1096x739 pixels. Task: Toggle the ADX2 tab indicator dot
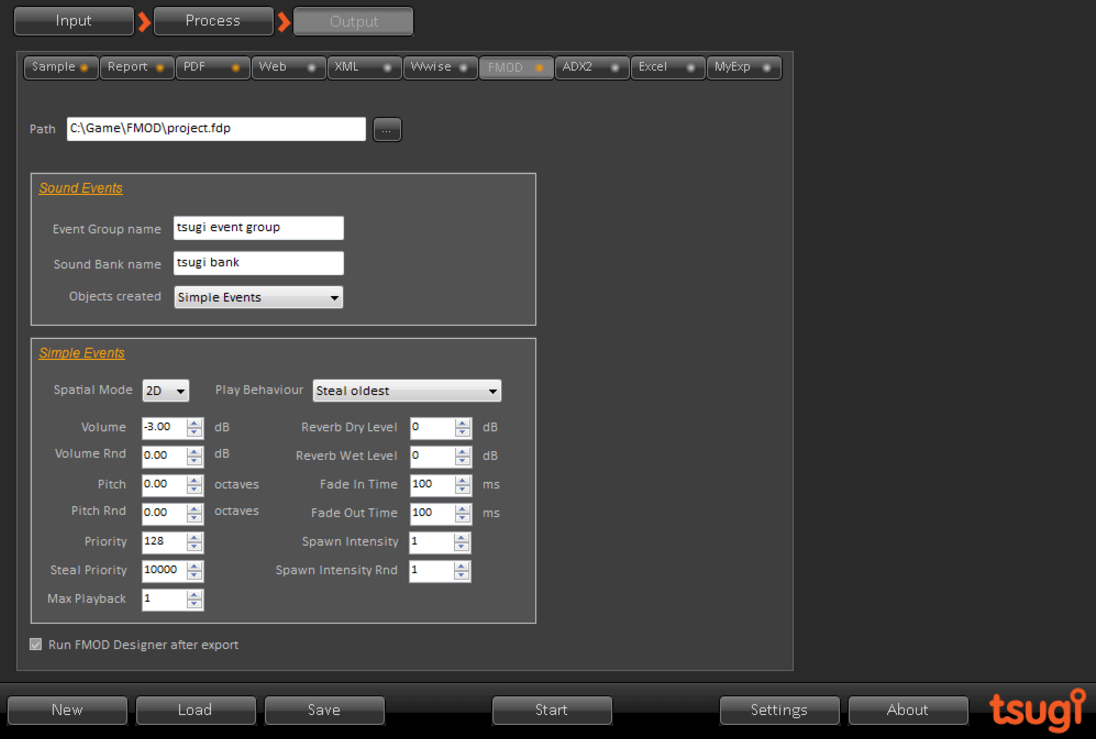(615, 68)
